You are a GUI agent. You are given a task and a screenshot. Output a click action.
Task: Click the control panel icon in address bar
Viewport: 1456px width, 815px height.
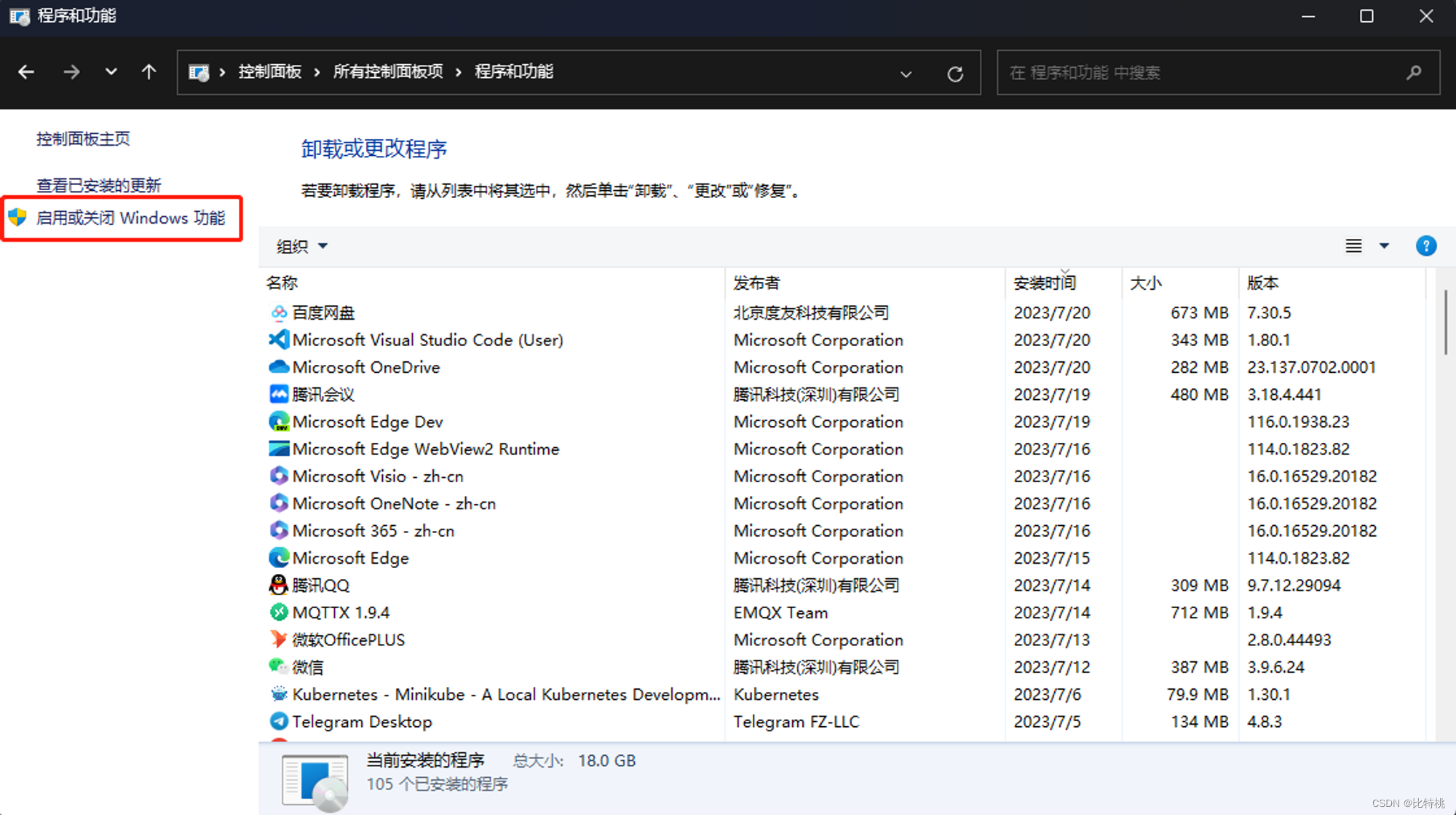[199, 72]
